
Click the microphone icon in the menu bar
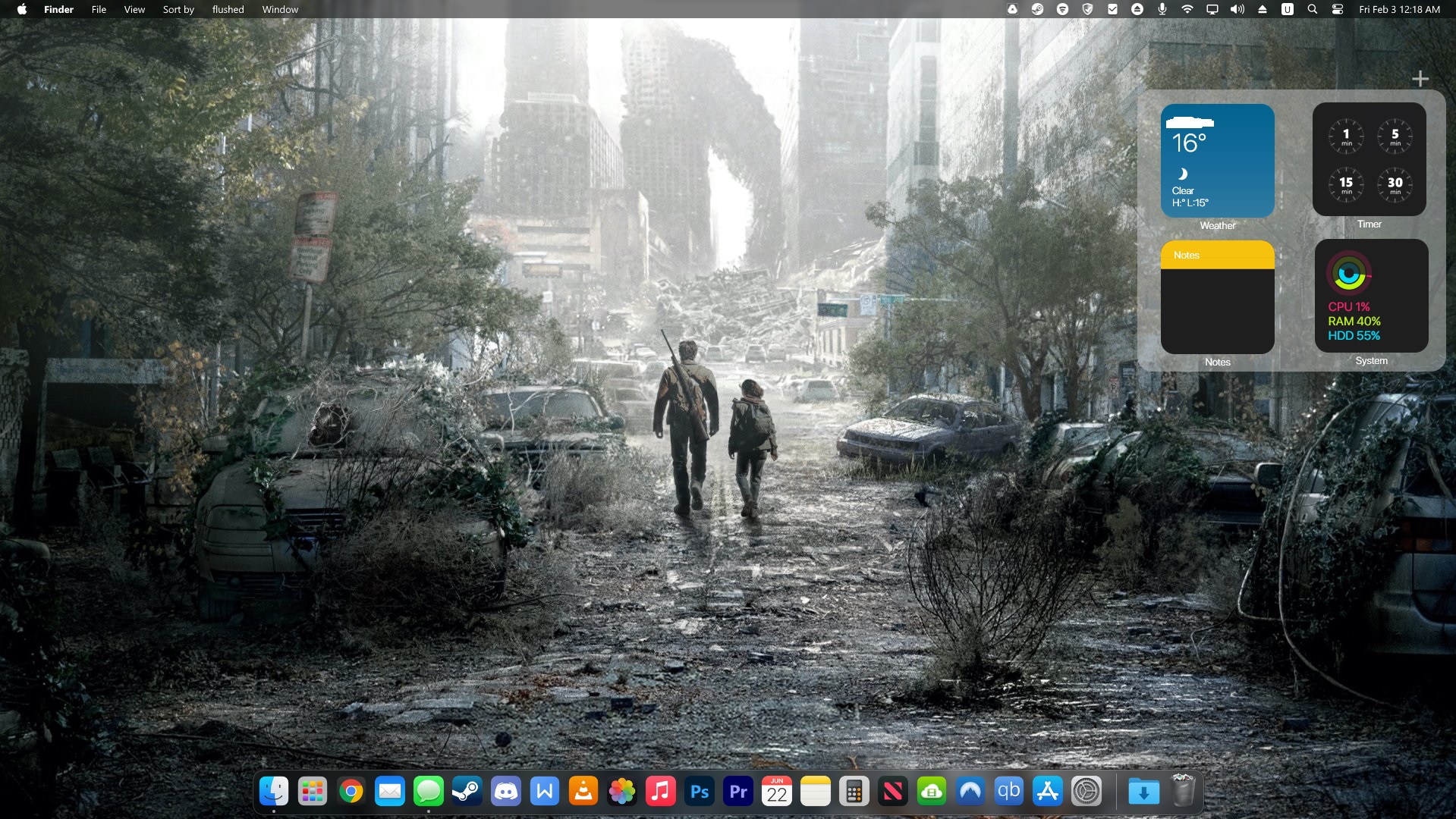coord(1162,9)
